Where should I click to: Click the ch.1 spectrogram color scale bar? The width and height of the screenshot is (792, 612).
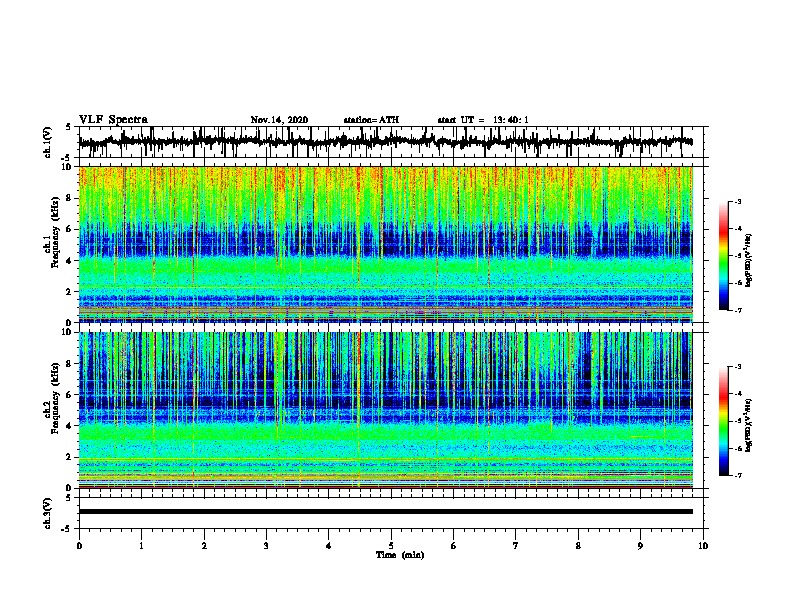724,256
